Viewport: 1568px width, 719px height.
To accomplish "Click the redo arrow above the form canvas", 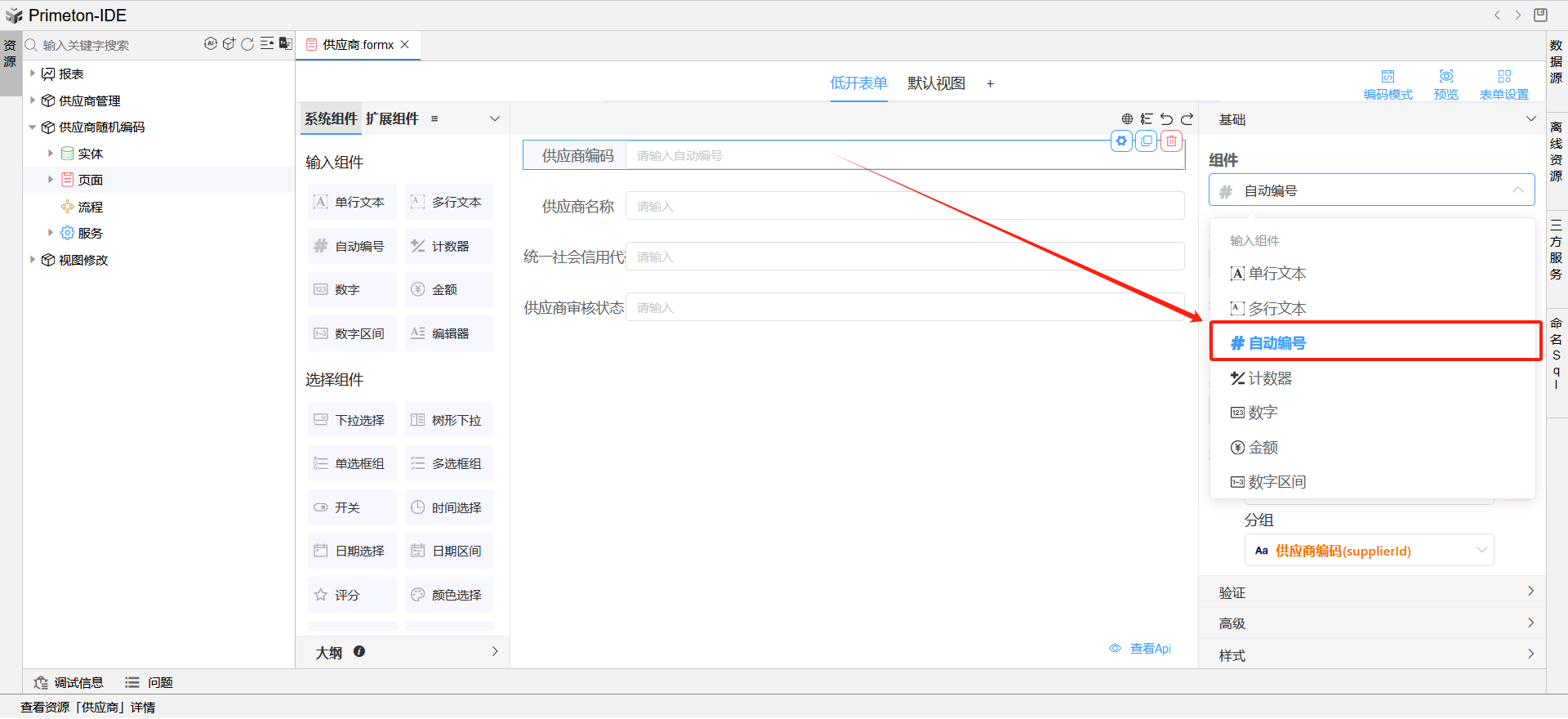I will tap(1187, 119).
